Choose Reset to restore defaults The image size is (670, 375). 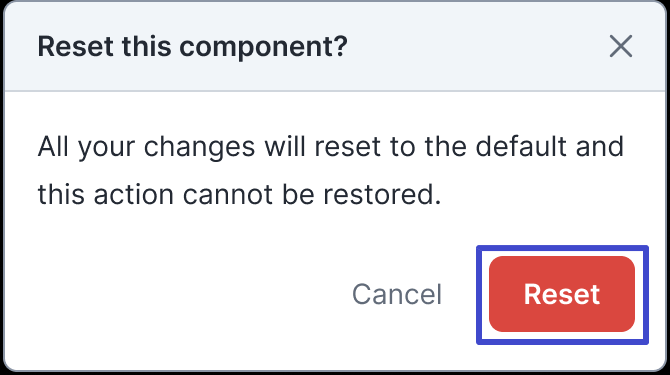562,294
